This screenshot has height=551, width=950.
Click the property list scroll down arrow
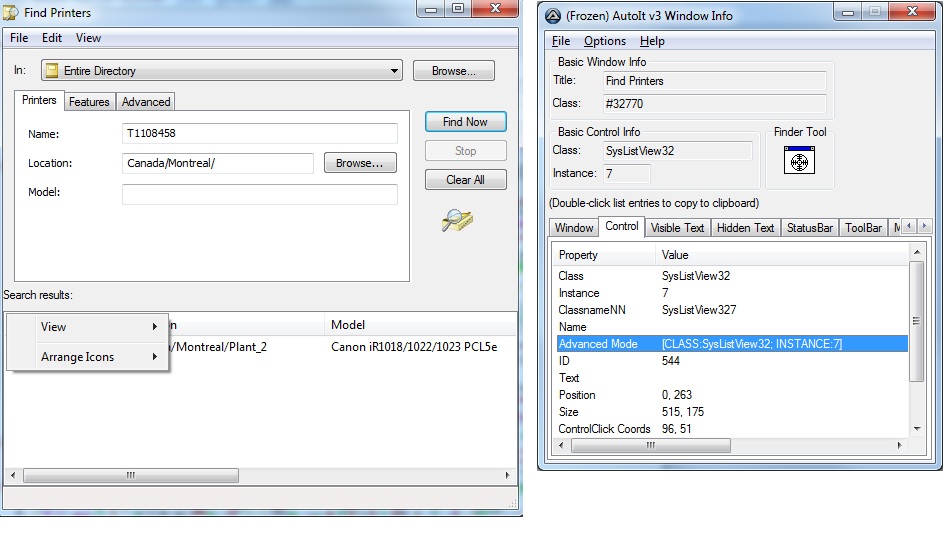click(917, 429)
